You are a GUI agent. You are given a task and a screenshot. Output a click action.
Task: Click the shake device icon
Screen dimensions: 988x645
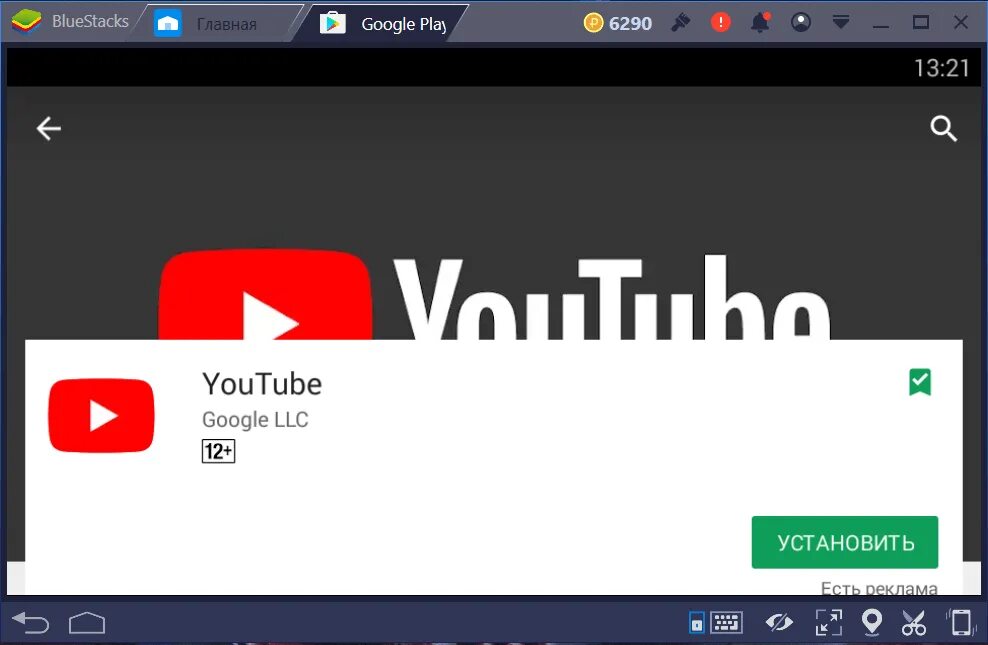click(961, 622)
